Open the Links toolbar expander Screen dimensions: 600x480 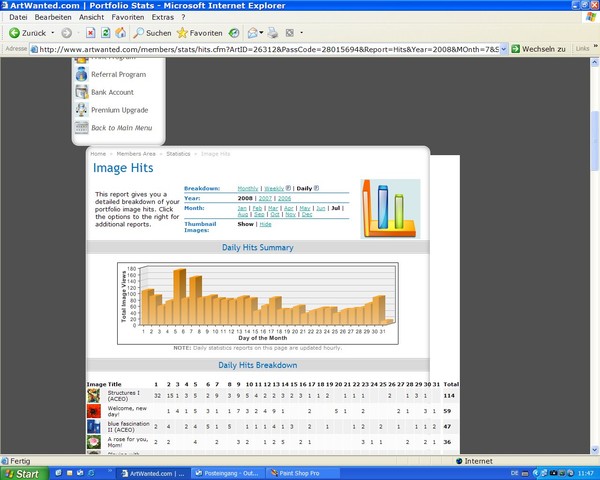pyautogui.click(x=595, y=46)
